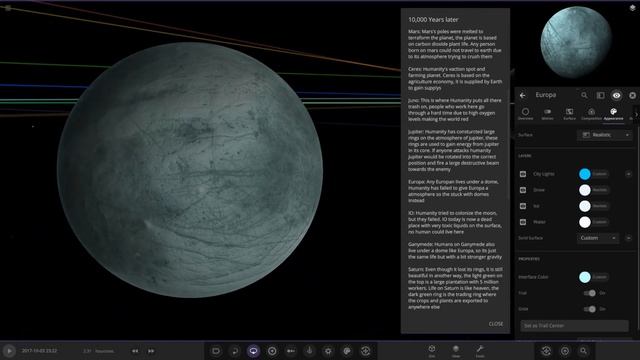640x360 pixels.
Task: Click the Europa preview thumbnail
Action: point(576,42)
